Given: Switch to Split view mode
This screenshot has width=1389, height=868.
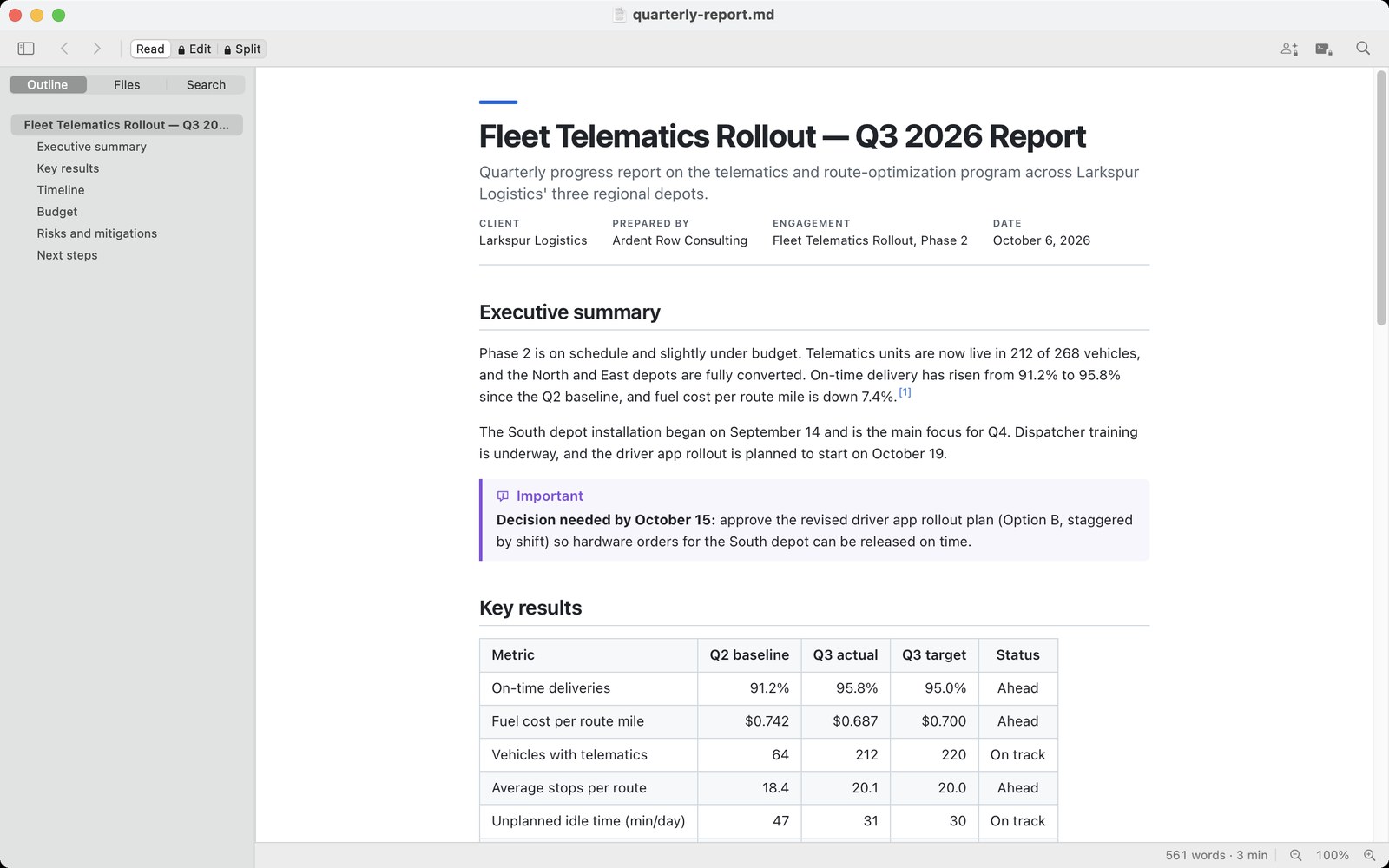Looking at the screenshot, I should click(x=242, y=49).
